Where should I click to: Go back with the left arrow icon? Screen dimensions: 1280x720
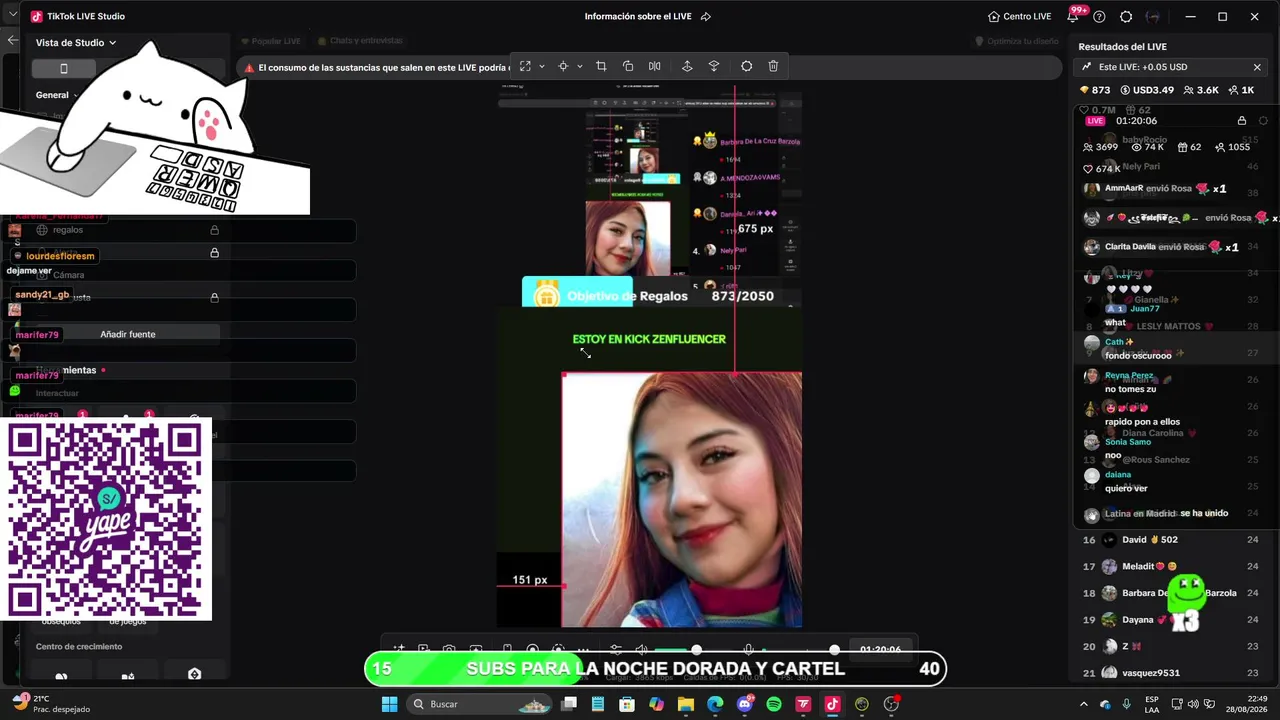[12, 41]
